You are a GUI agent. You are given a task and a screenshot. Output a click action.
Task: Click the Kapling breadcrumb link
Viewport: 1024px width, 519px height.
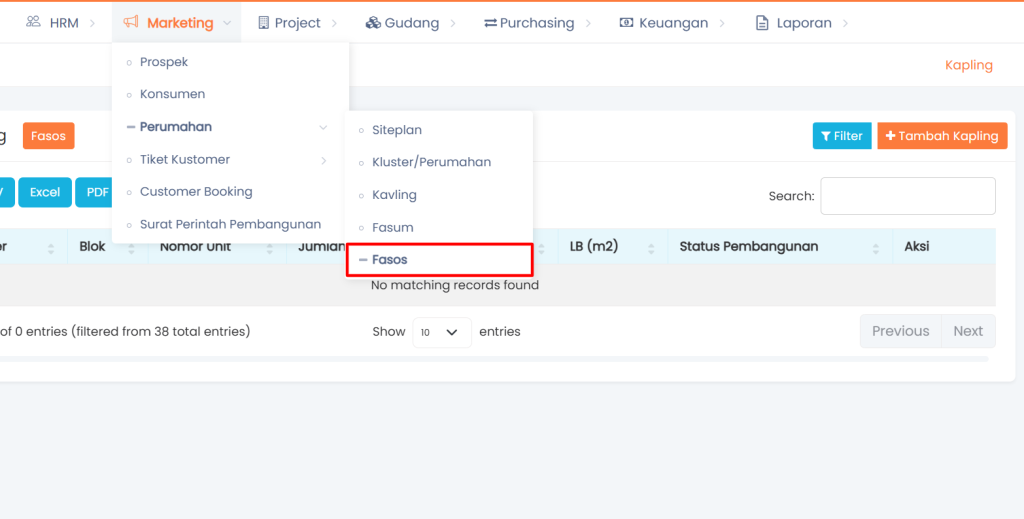pyautogui.click(x=968, y=65)
